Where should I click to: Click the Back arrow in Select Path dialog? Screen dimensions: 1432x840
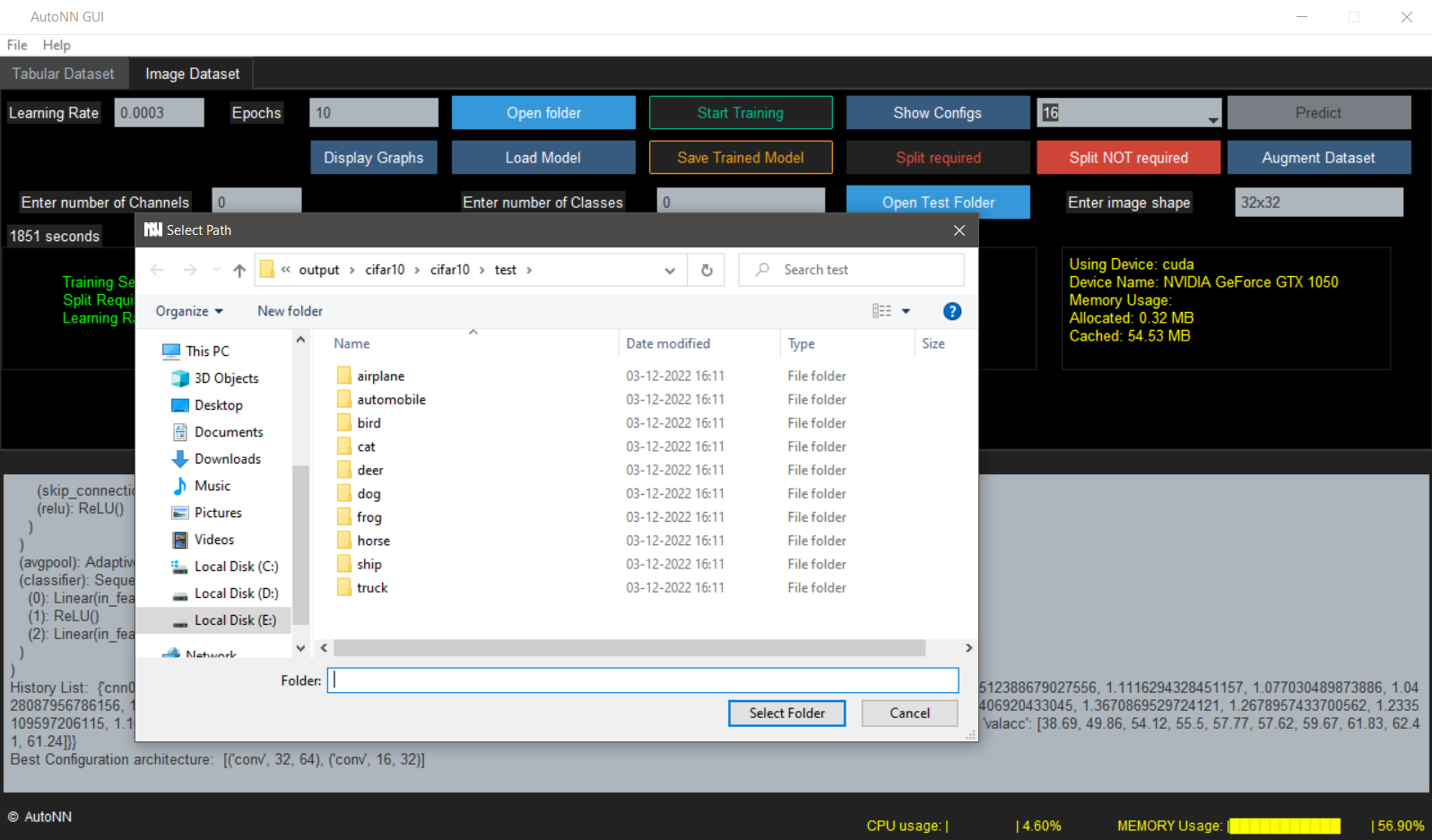(x=158, y=270)
